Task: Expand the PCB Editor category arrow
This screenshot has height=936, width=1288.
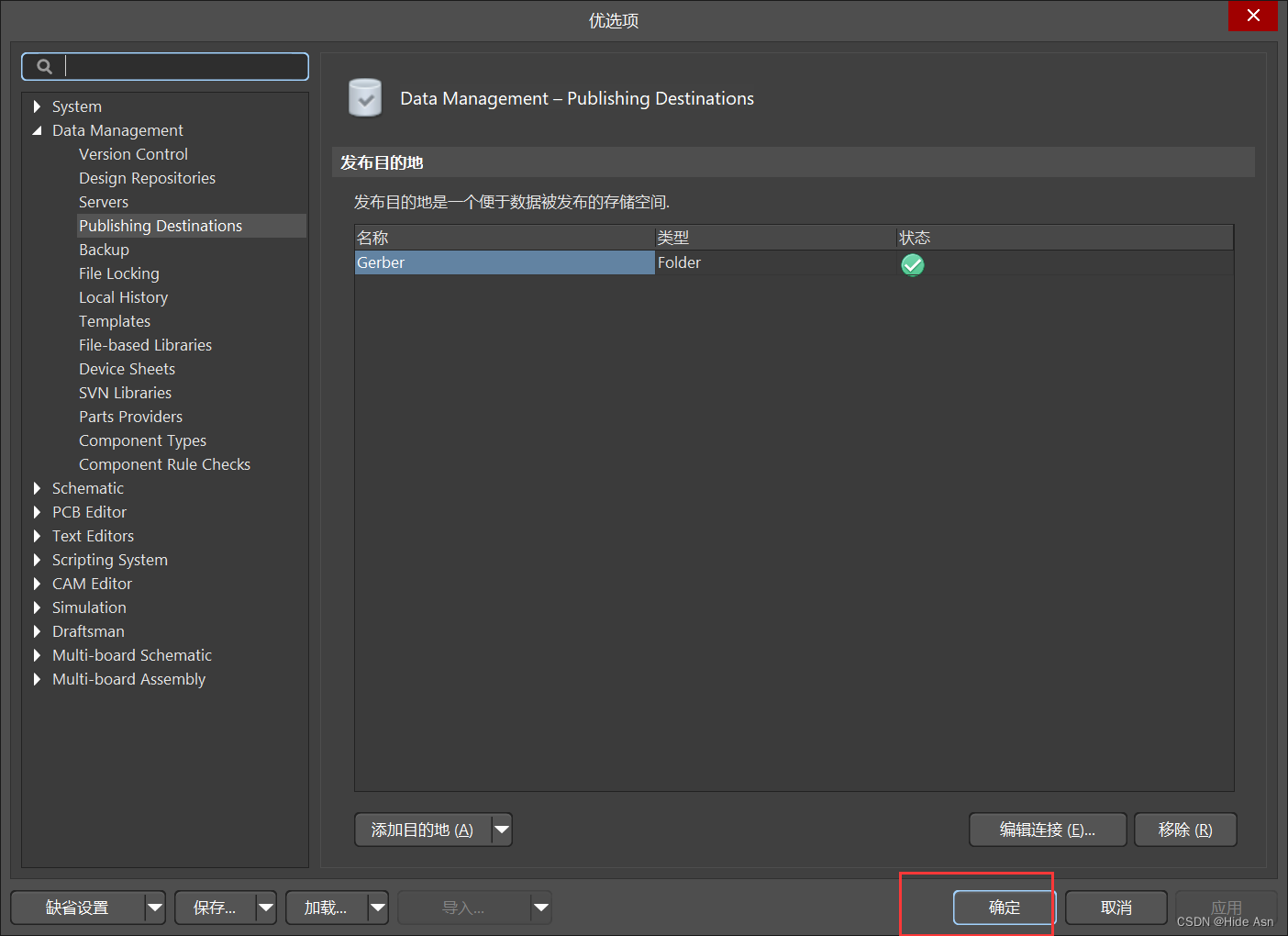Action: click(x=37, y=512)
